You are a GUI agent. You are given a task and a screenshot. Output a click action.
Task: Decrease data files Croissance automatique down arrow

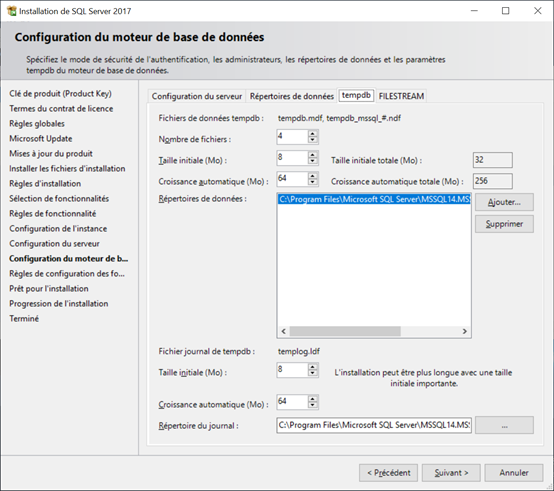coord(312,183)
